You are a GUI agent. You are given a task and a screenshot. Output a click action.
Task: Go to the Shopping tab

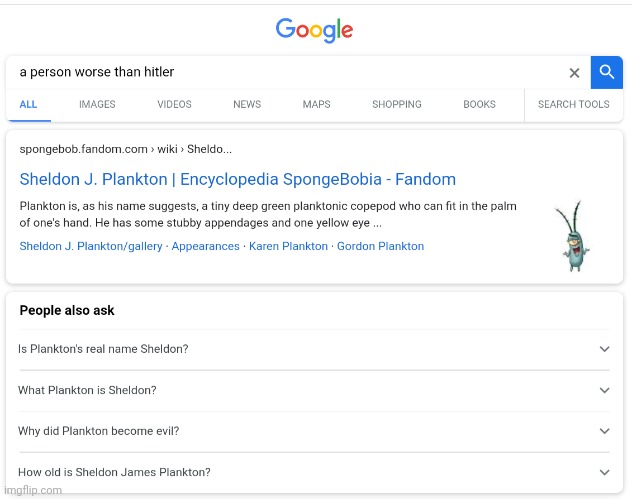[397, 104]
